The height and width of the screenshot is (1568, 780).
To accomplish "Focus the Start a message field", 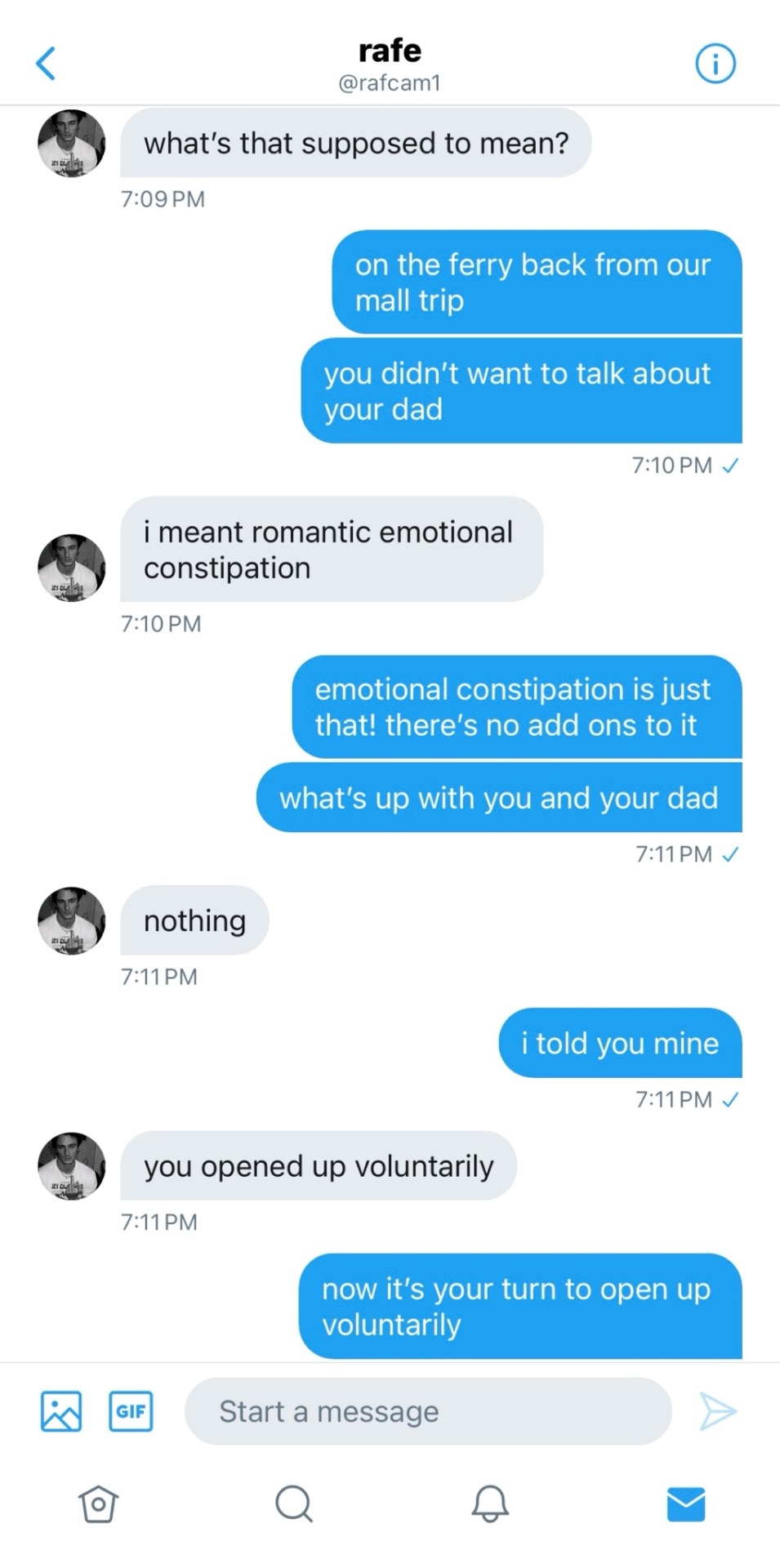I will pyautogui.click(x=428, y=1411).
